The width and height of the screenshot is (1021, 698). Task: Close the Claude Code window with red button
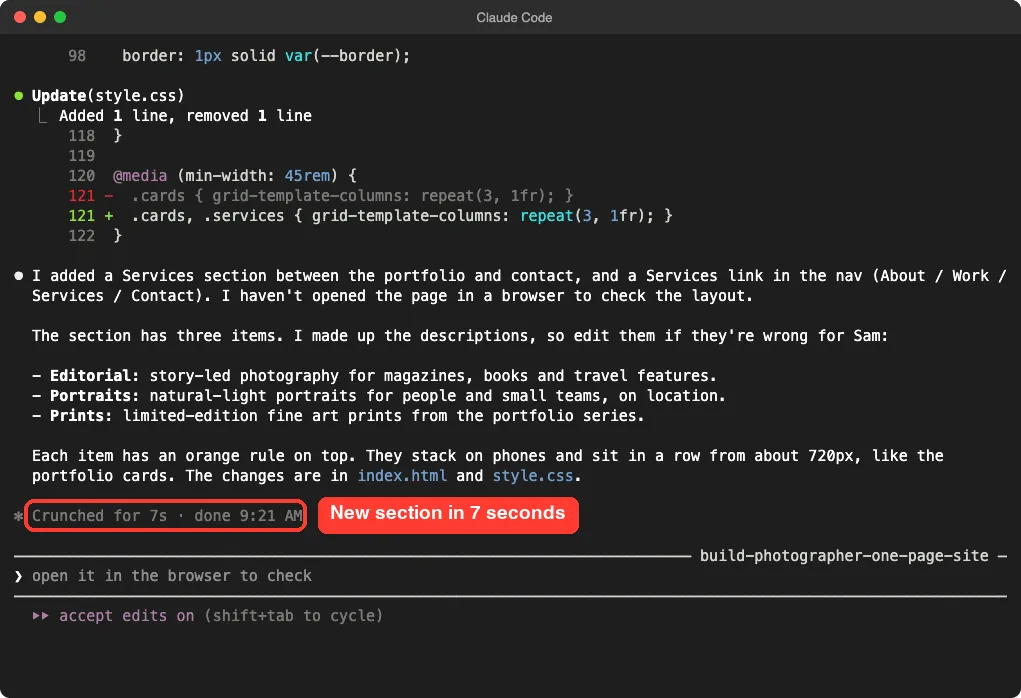20,17
